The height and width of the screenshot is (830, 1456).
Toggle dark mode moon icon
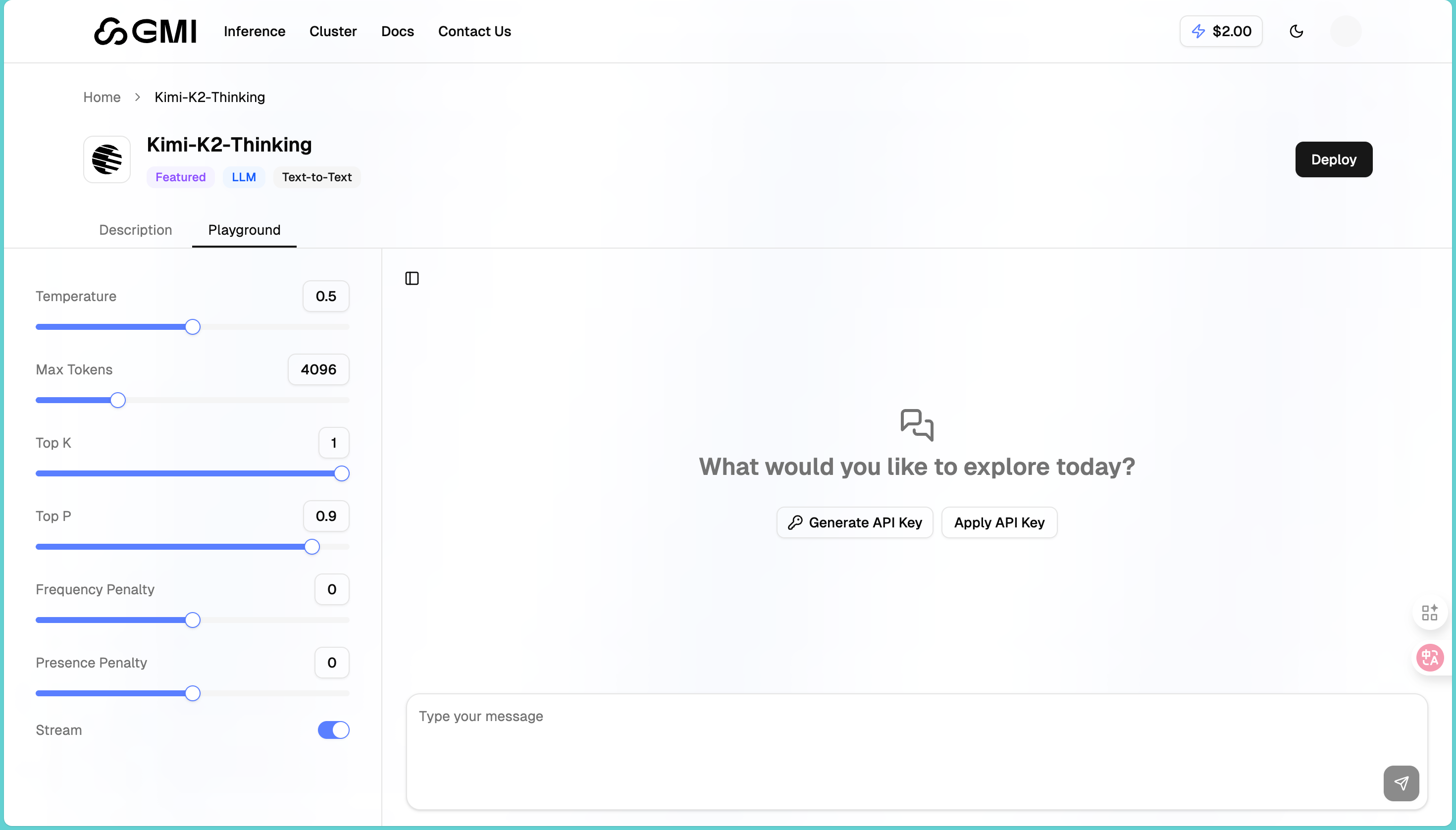[x=1297, y=31]
